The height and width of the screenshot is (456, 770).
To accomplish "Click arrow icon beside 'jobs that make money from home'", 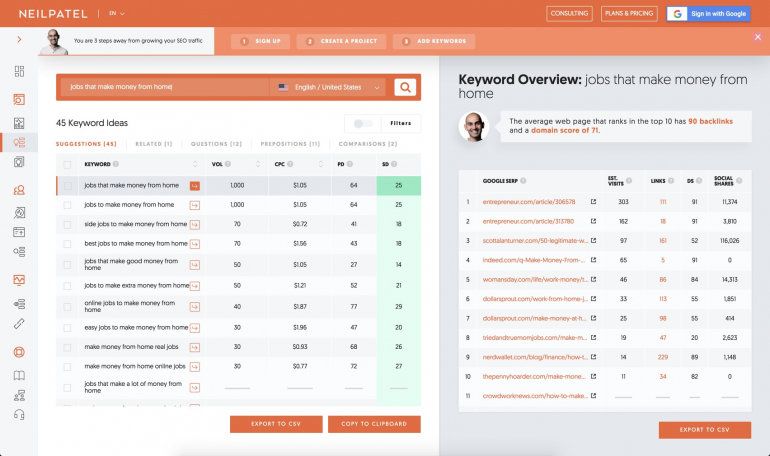I will point(195,185).
